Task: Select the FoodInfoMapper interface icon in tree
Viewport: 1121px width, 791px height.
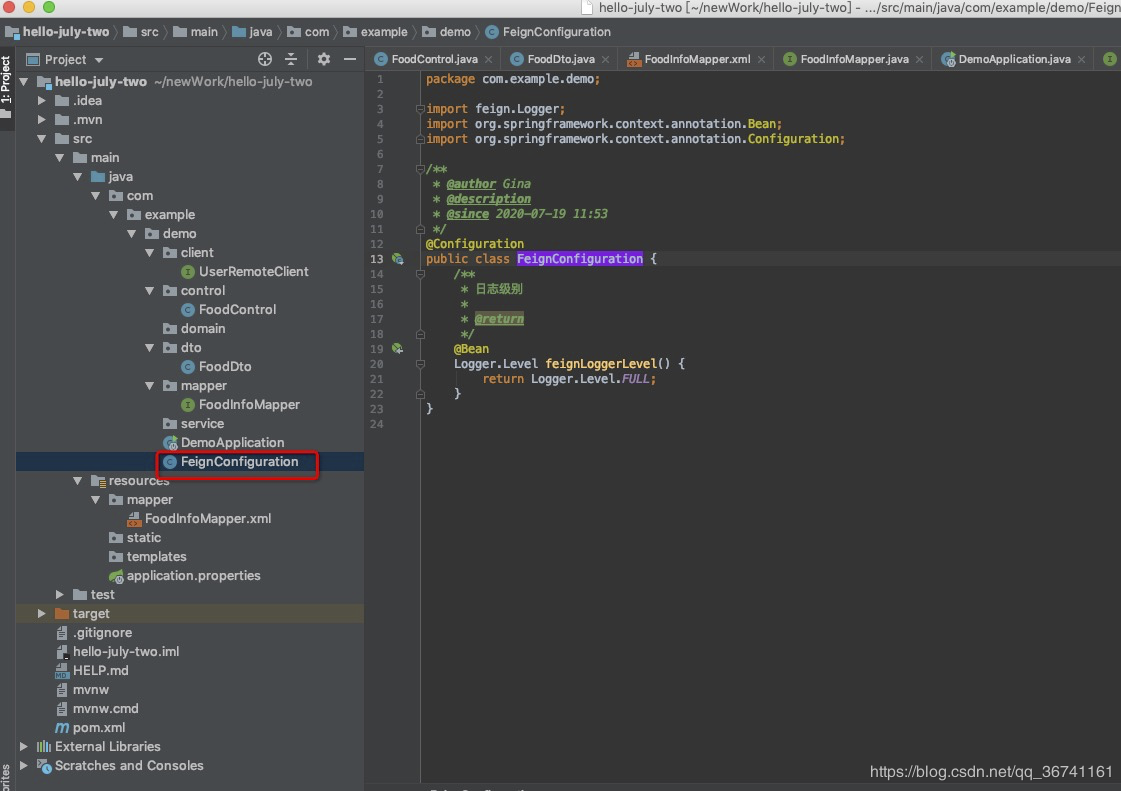Action: (188, 405)
